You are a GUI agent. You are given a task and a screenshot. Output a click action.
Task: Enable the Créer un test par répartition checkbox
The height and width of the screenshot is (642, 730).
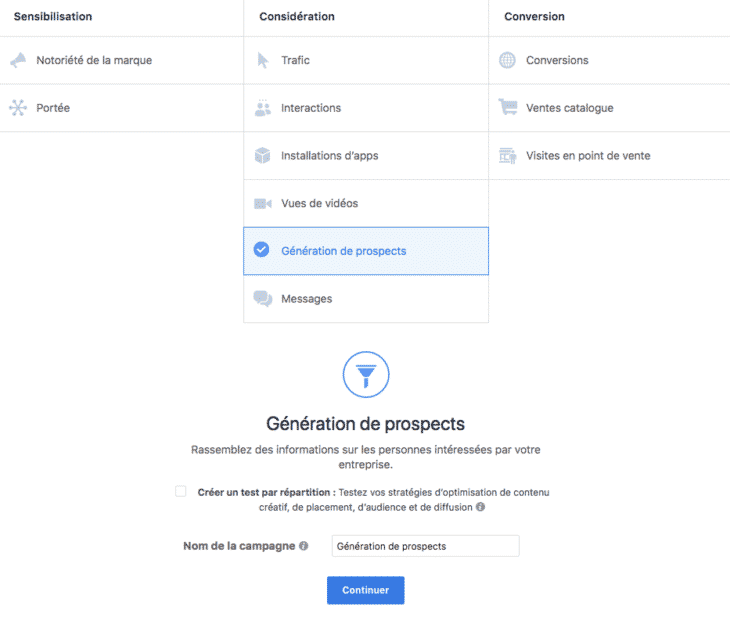coord(181,492)
